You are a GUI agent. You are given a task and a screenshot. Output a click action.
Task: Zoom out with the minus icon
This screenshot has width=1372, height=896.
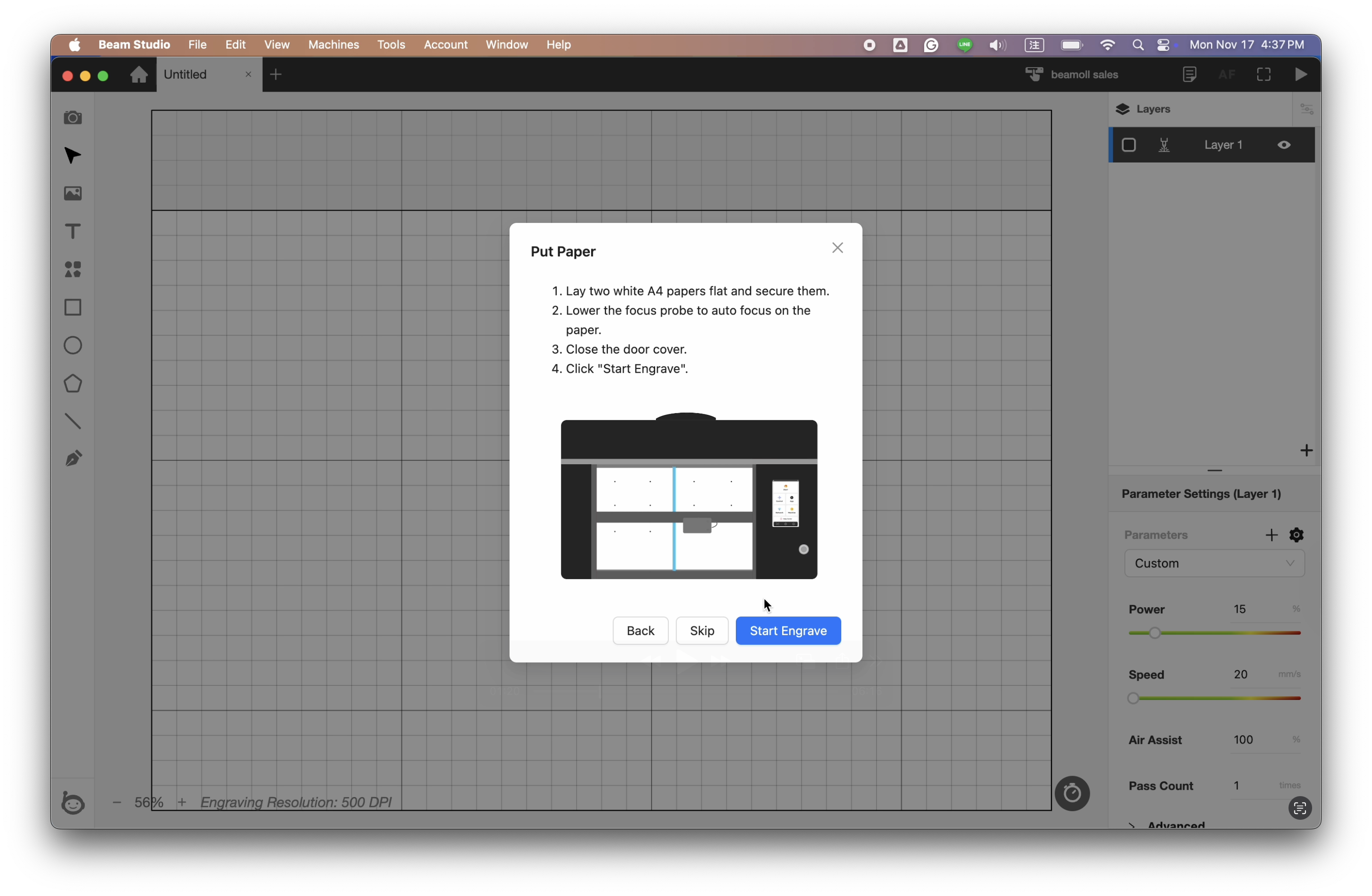[x=117, y=802]
